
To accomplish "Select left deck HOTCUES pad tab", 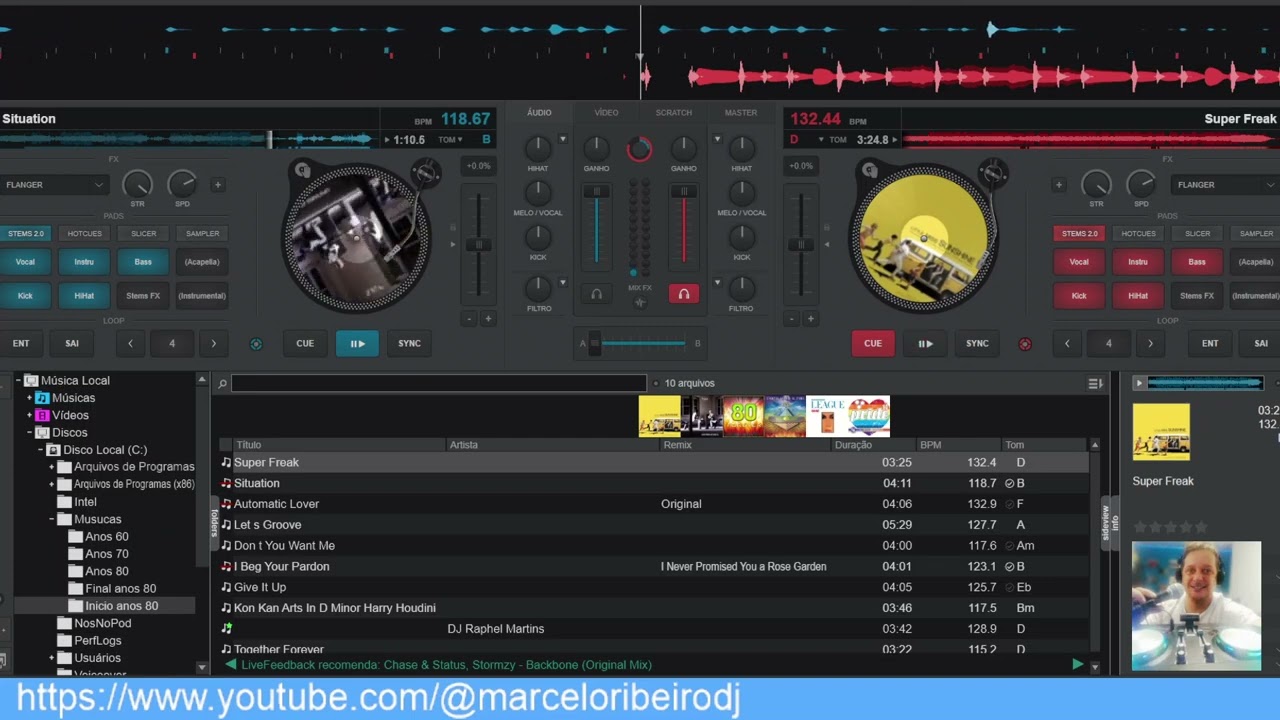I will (x=84, y=234).
